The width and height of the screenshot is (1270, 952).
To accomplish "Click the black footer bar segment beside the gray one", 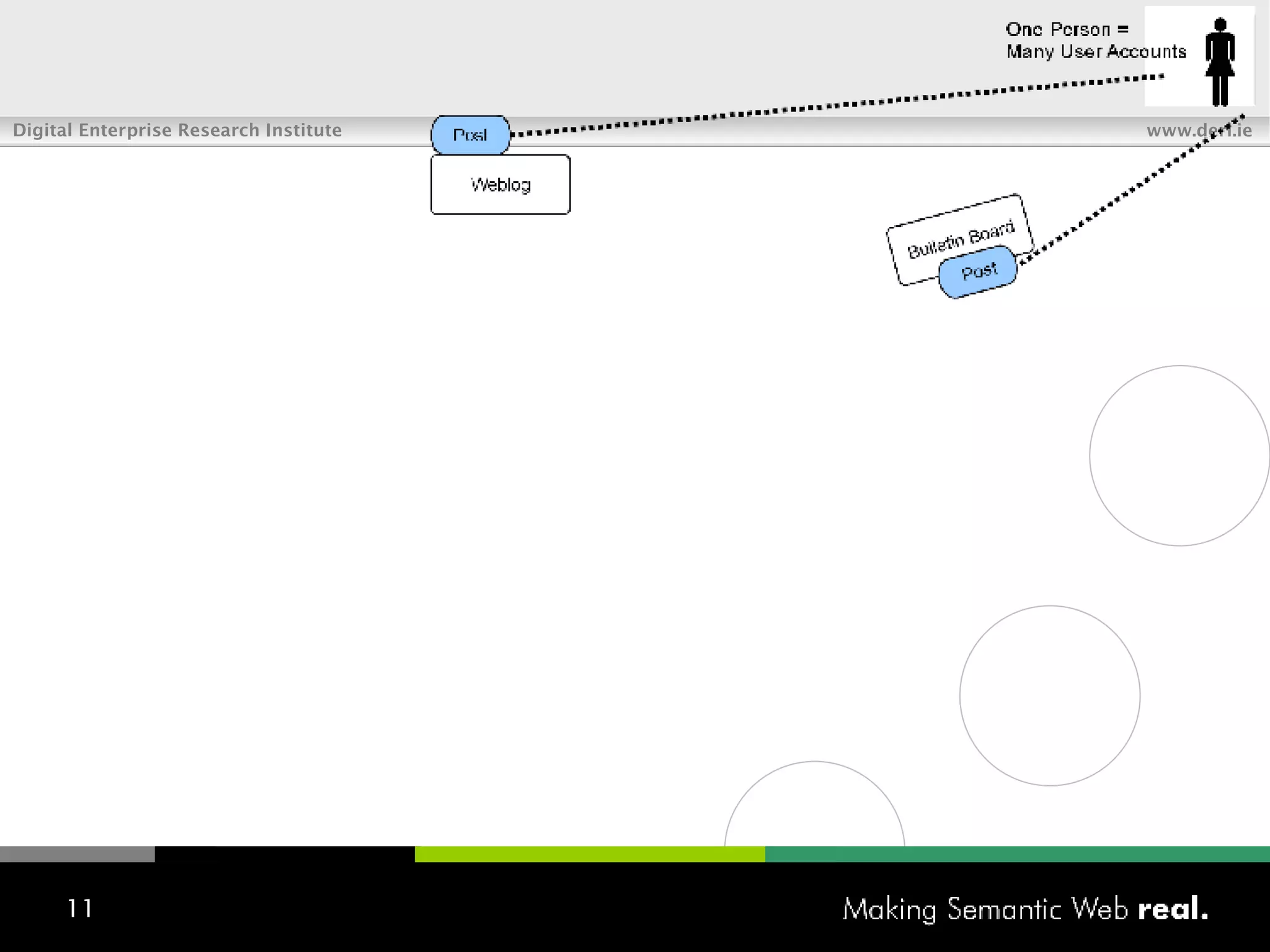I will (284, 854).
